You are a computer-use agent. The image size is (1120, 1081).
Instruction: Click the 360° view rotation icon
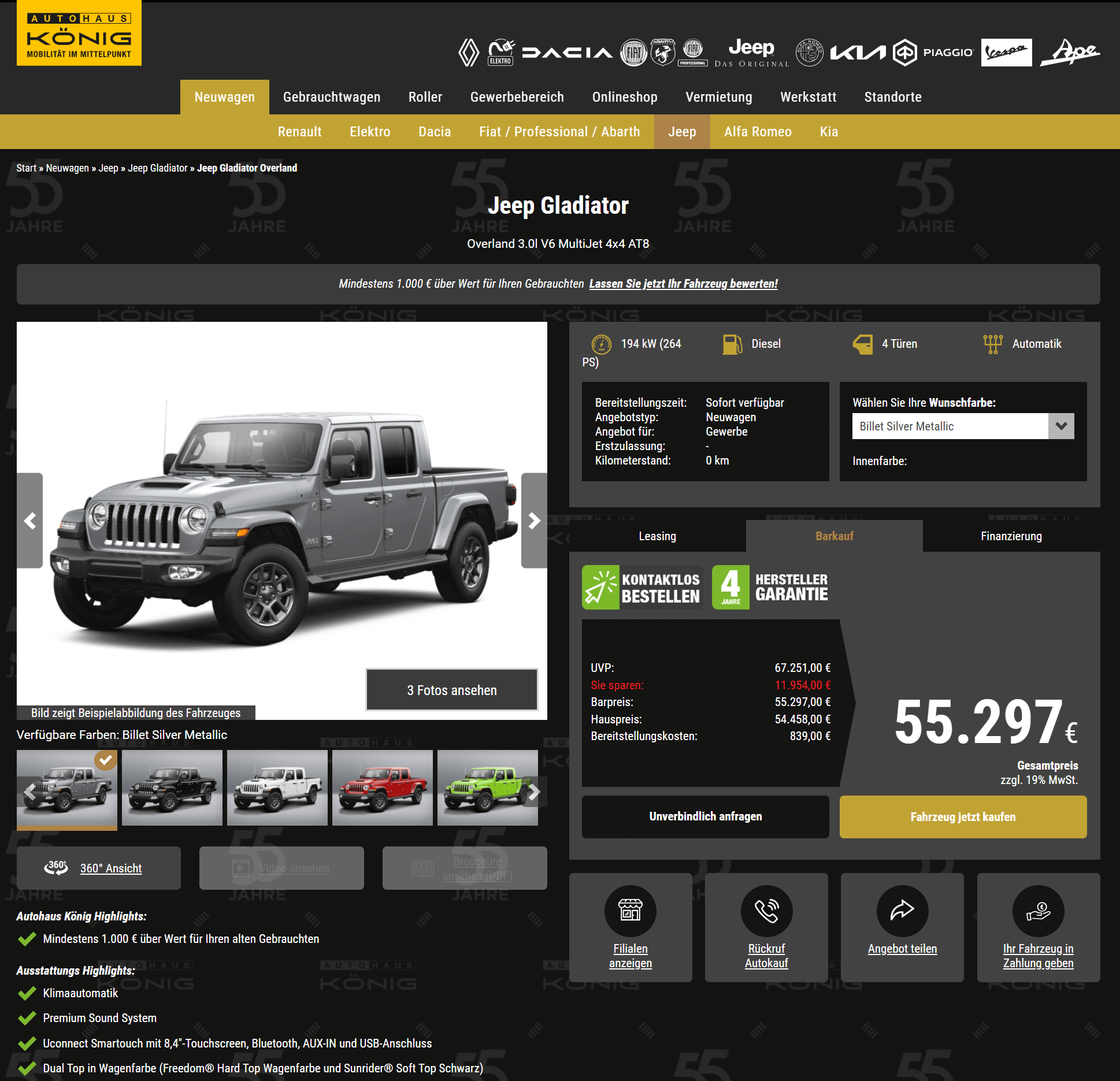[56, 868]
